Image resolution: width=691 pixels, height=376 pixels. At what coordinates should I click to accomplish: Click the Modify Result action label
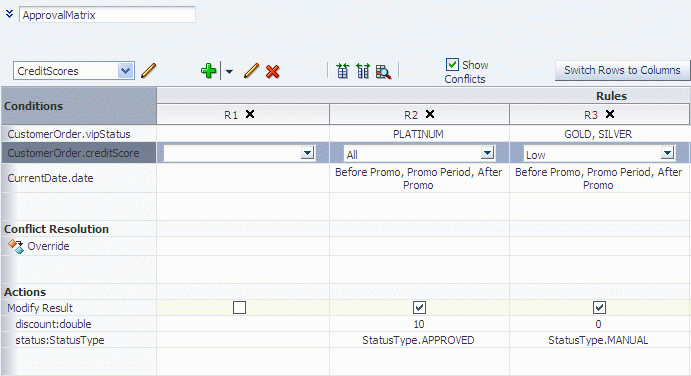pos(40,308)
